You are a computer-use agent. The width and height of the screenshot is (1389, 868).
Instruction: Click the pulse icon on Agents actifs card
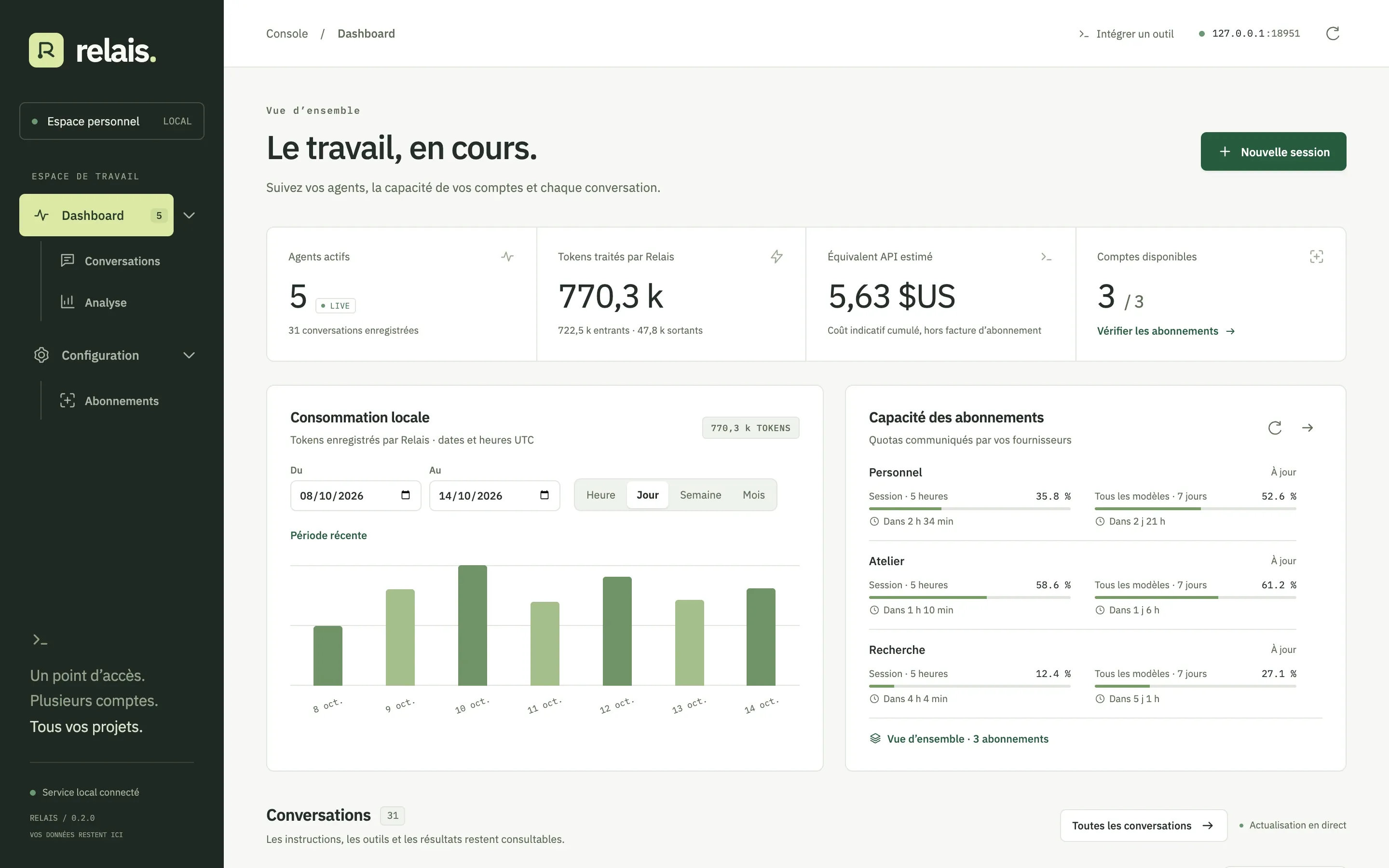(507, 257)
